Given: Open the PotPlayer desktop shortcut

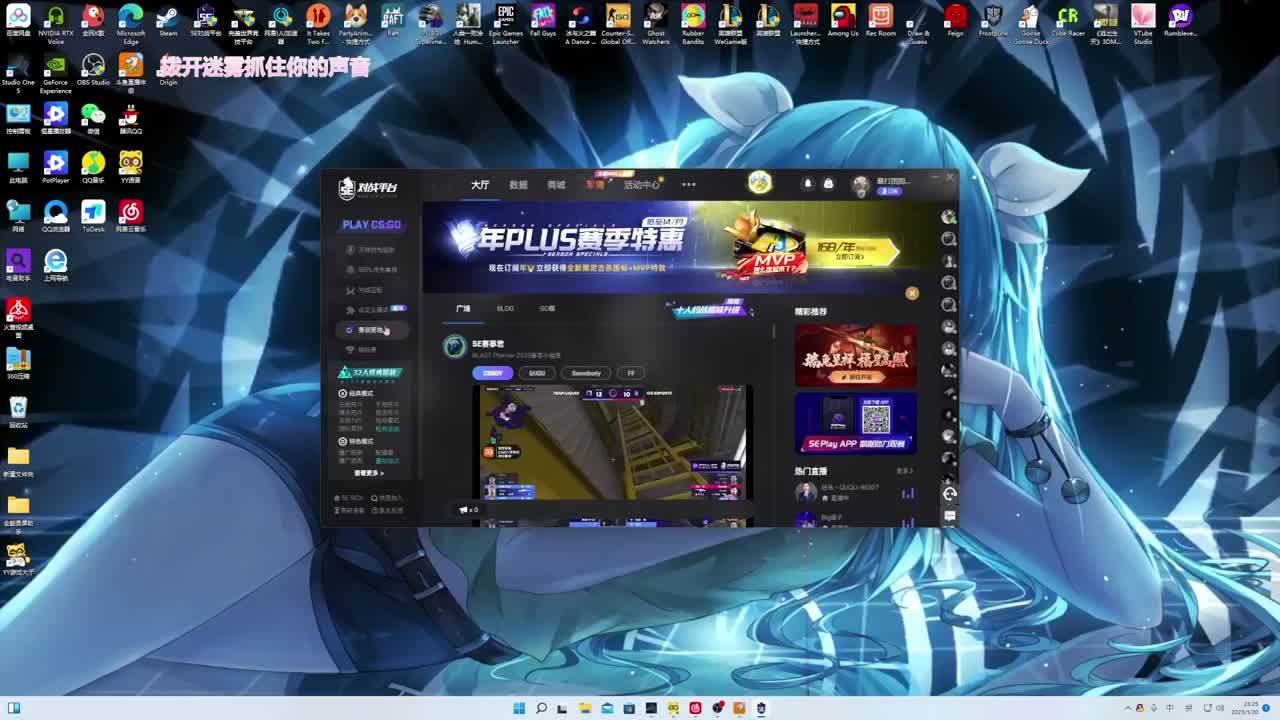Looking at the screenshot, I should coord(56,167).
